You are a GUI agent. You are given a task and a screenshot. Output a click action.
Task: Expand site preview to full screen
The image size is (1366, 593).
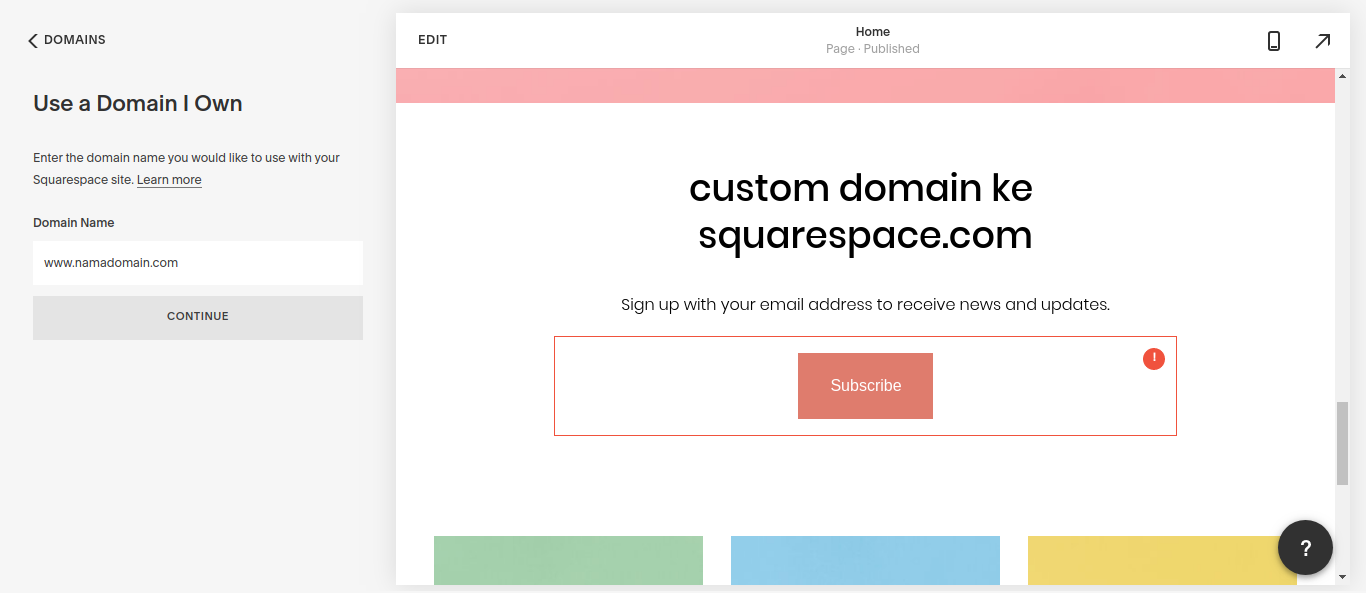pos(1322,41)
